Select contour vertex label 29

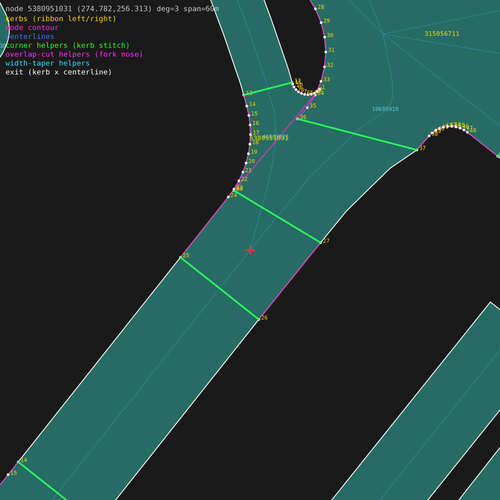327,21
